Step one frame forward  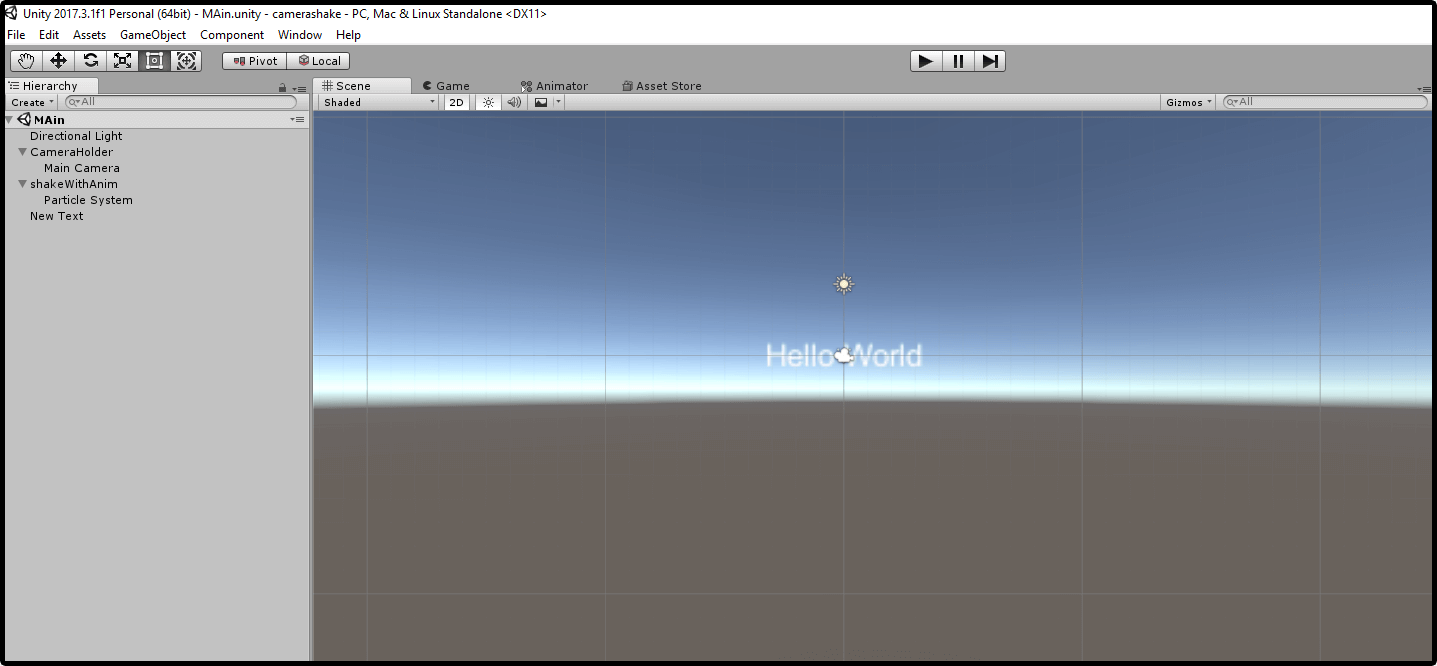tap(990, 60)
